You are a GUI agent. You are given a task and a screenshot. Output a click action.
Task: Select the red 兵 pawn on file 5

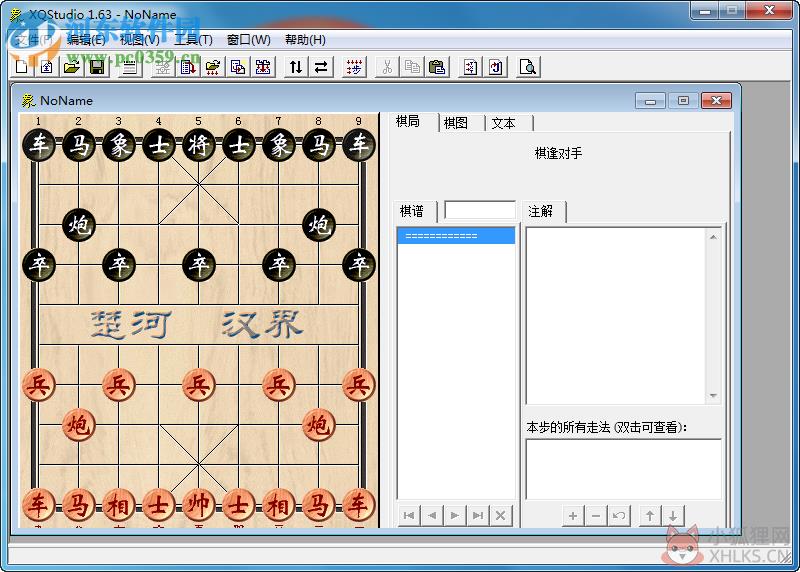(198, 384)
